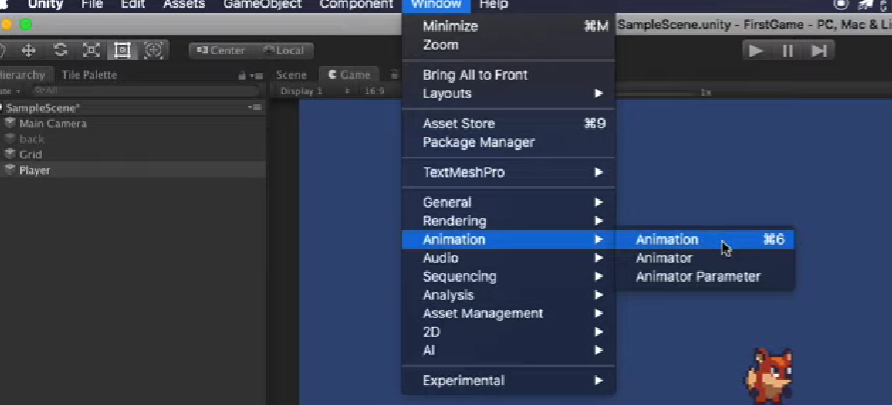The height and width of the screenshot is (405, 892).
Task: Open the File menu
Action: (92, 5)
